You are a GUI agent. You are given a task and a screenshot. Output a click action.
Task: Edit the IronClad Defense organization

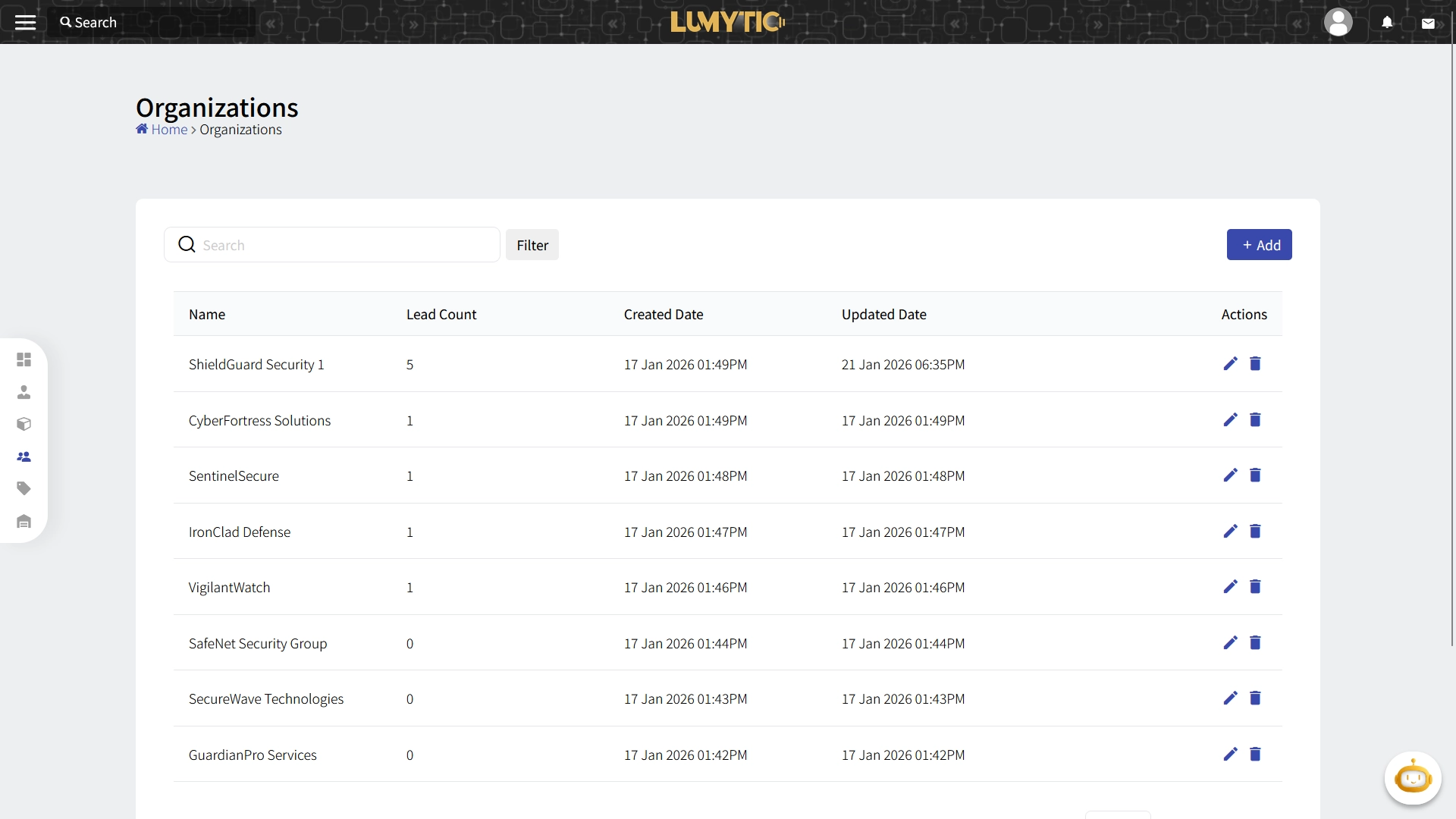[1230, 532]
